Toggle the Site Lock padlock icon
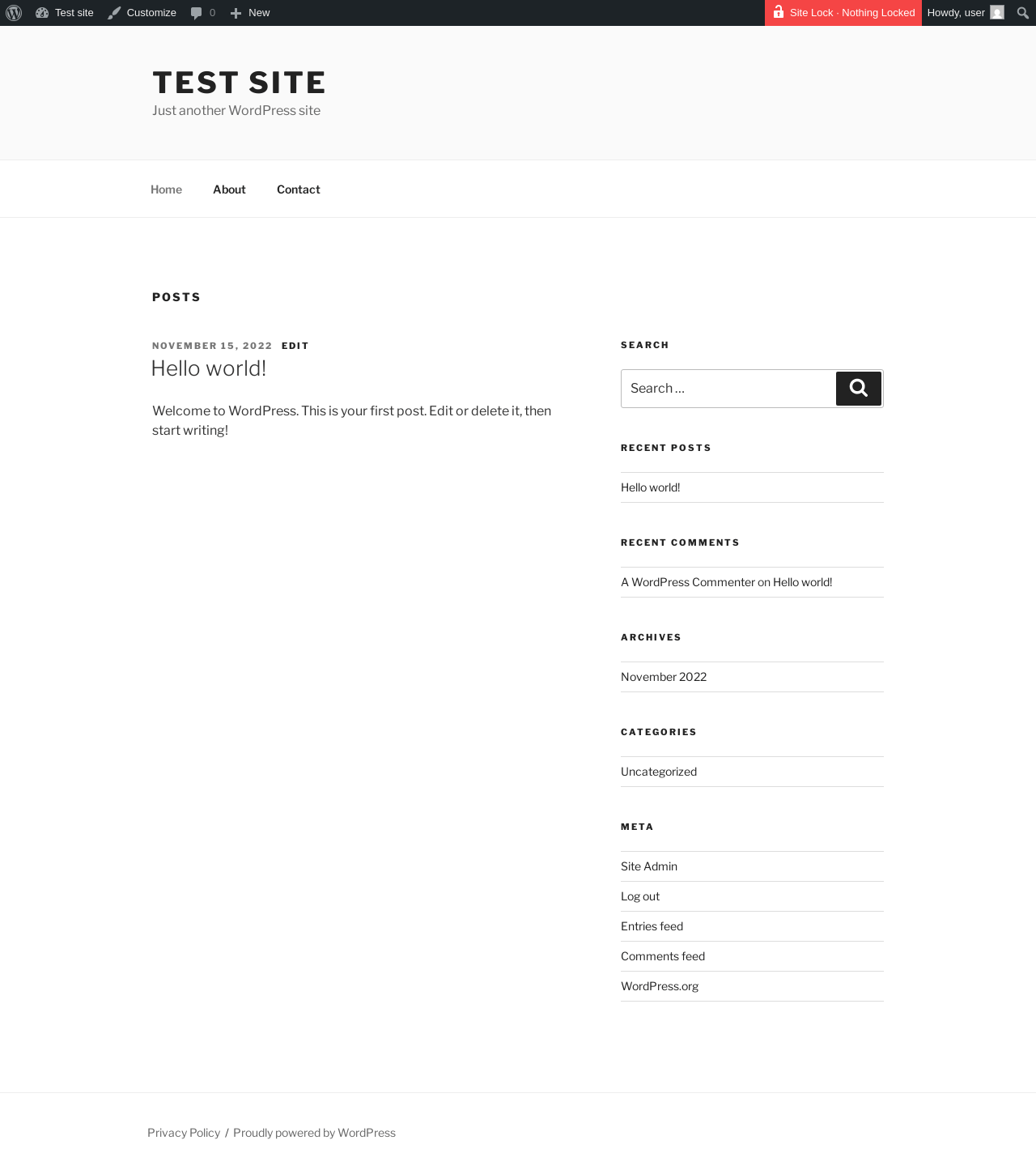This screenshot has height=1170, width=1036. tap(778, 12)
